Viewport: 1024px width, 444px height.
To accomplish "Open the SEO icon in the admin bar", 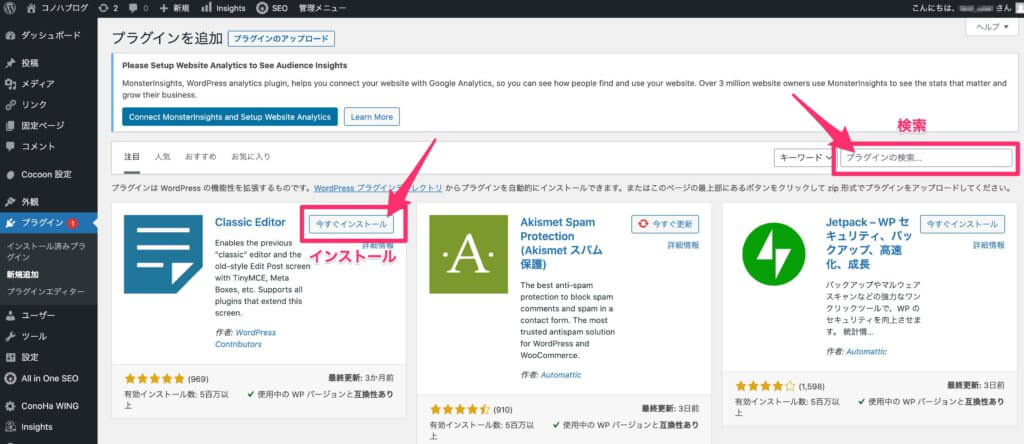I will coord(261,8).
